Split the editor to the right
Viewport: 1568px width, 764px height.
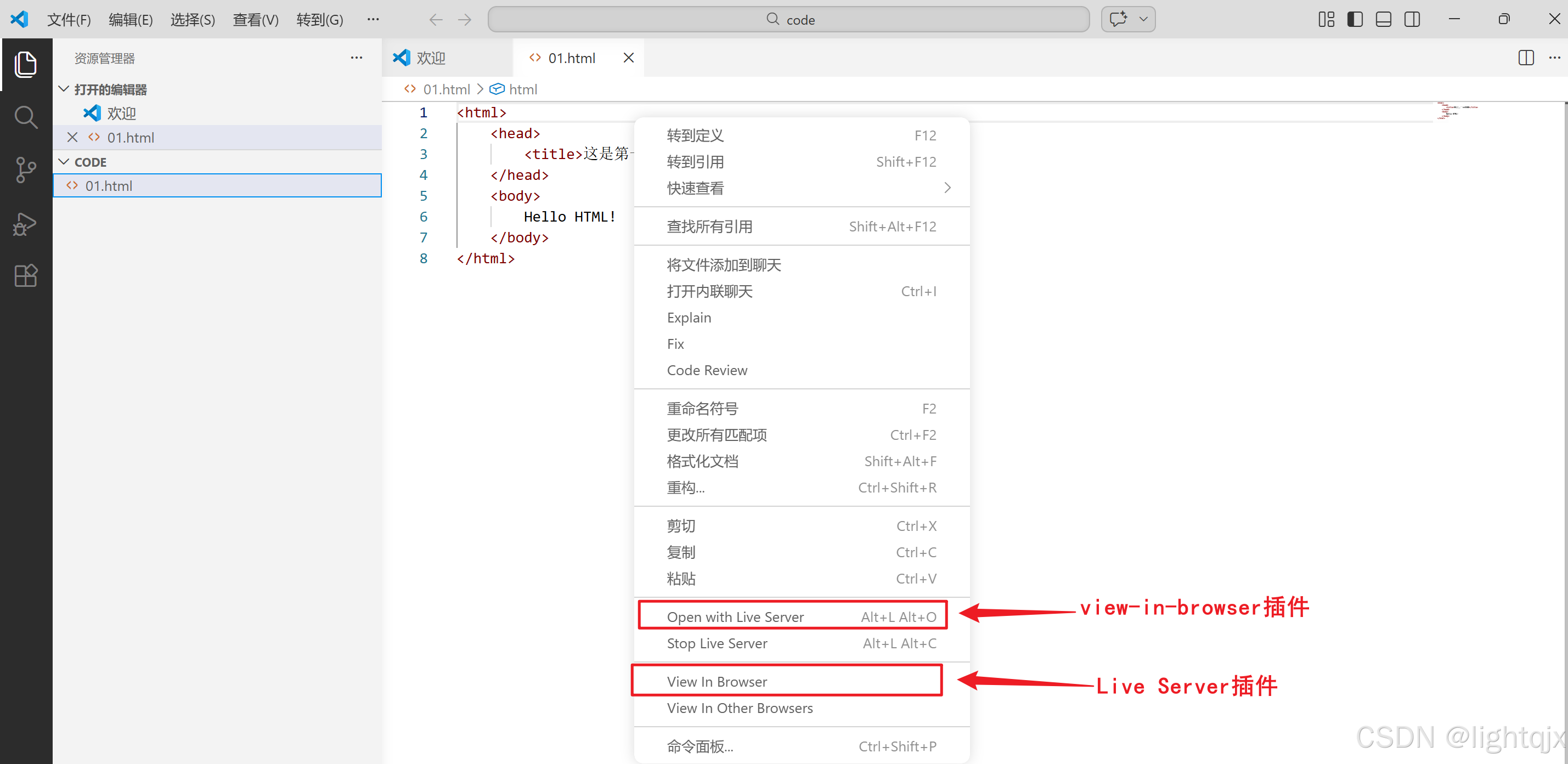pyautogui.click(x=1525, y=58)
